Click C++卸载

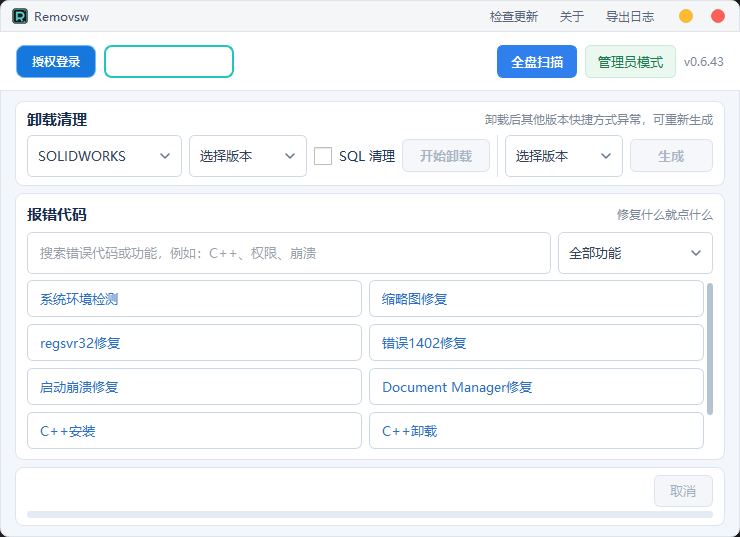(536, 431)
